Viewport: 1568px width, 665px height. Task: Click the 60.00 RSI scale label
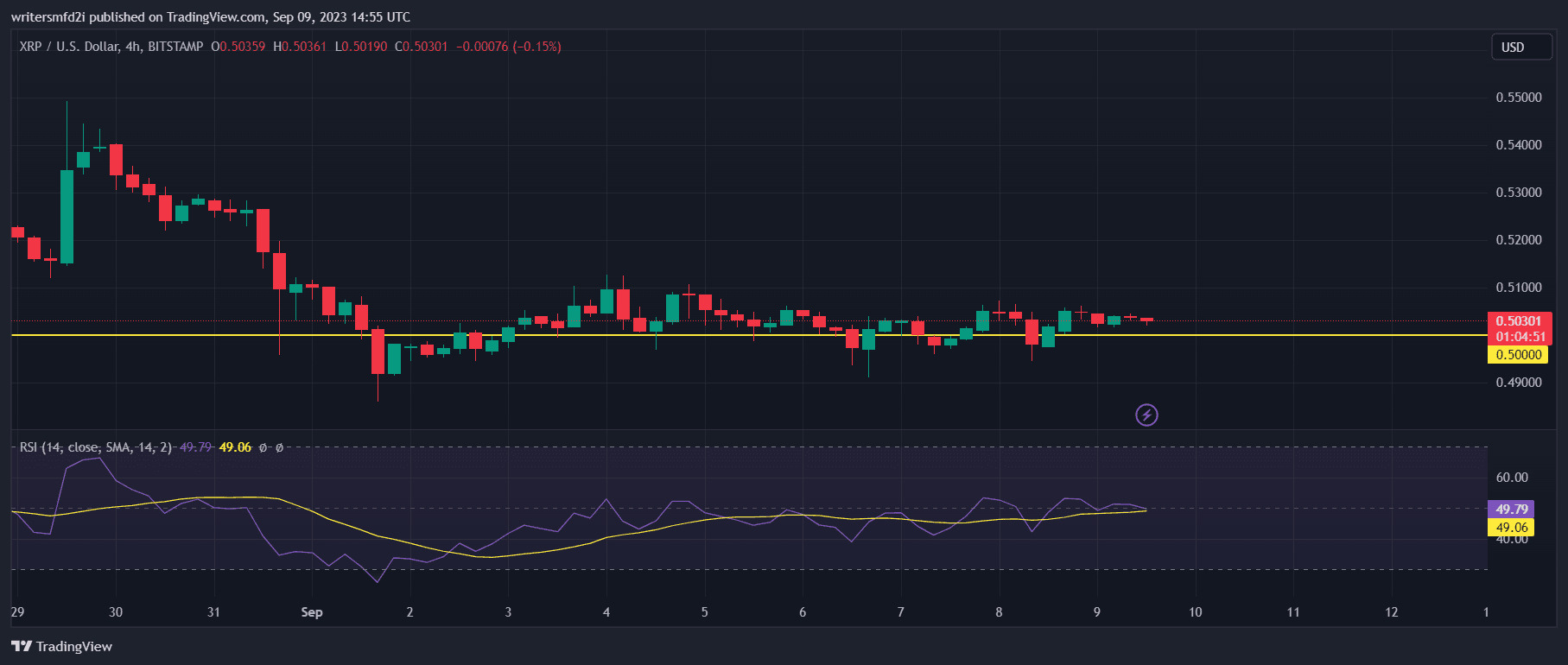pos(1511,478)
